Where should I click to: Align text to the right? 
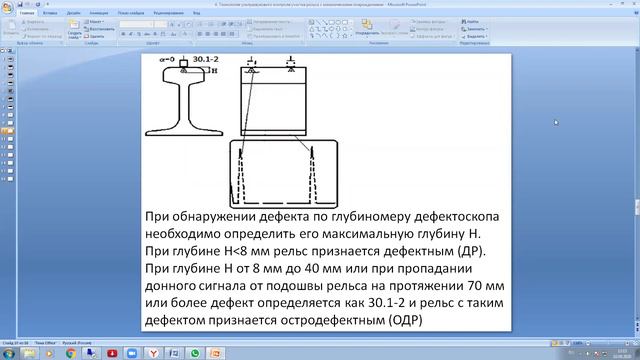216,34
